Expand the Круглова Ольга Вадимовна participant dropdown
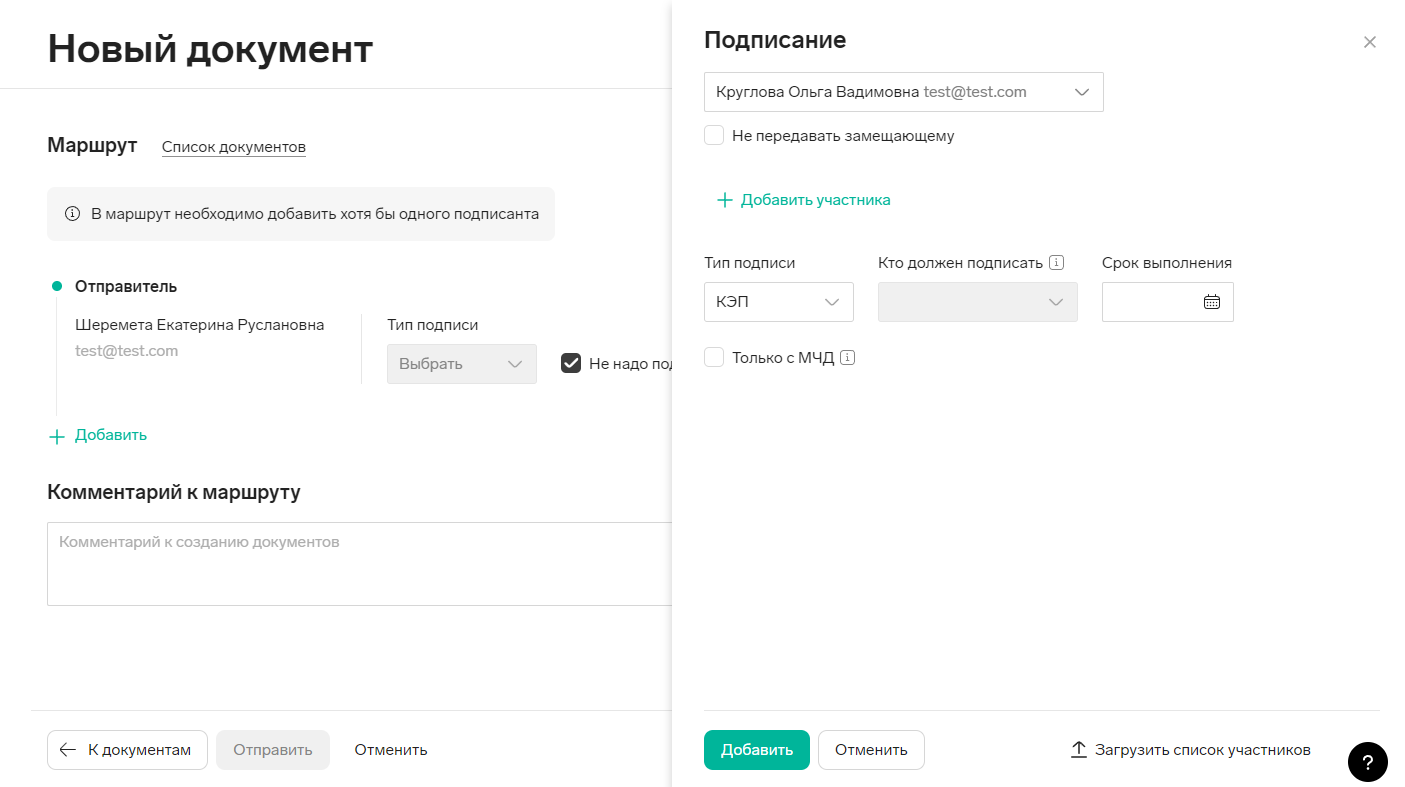Viewport: 1405px width, 787px height. point(904,92)
